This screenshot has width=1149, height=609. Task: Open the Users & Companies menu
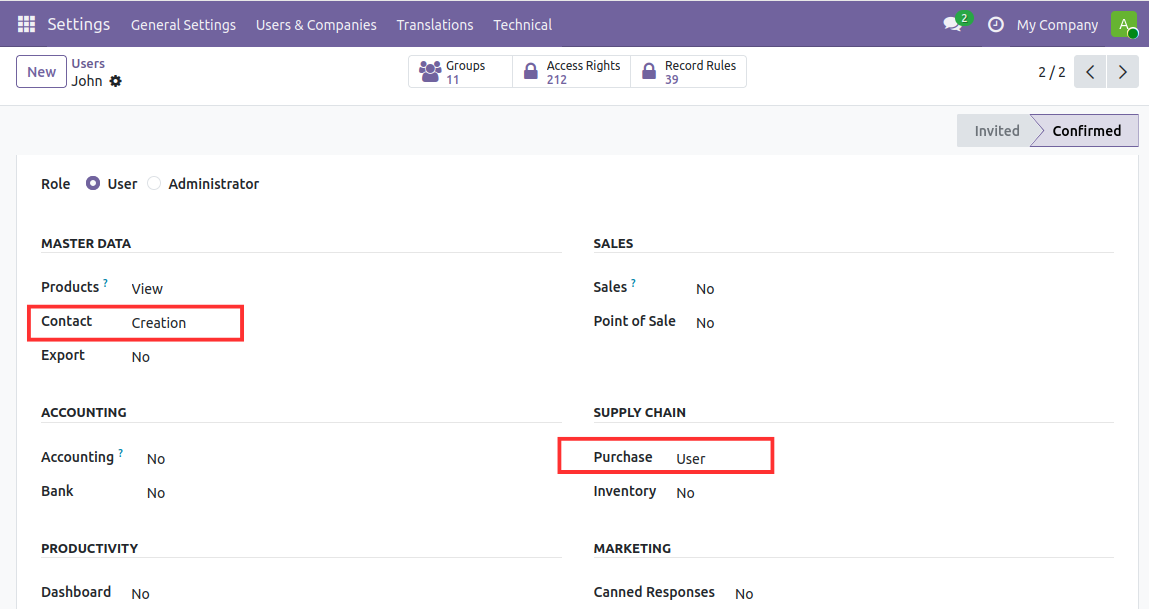(316, 25)
